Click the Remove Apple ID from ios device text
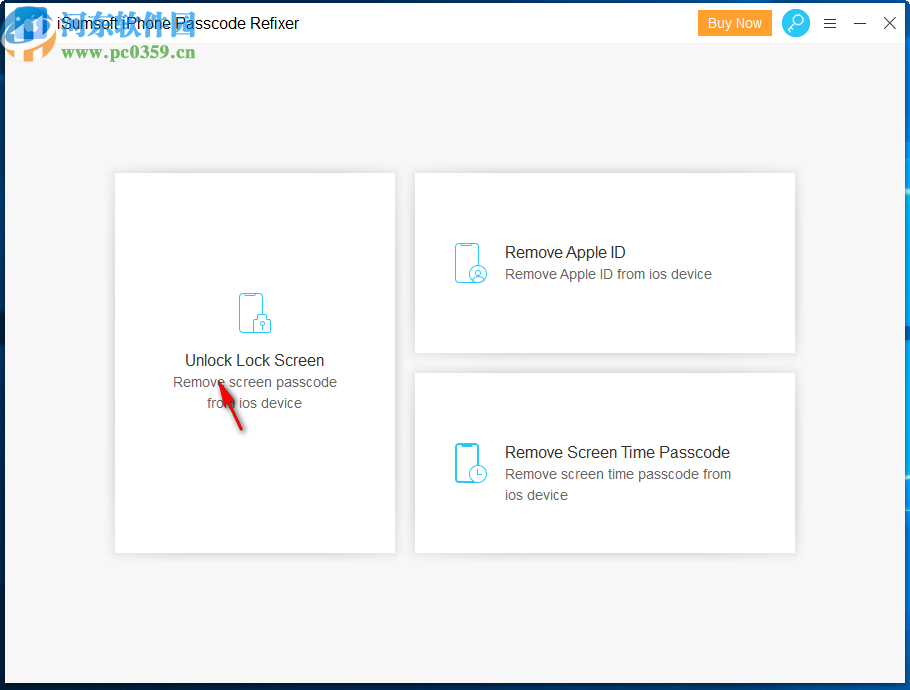 pos(610,273)
